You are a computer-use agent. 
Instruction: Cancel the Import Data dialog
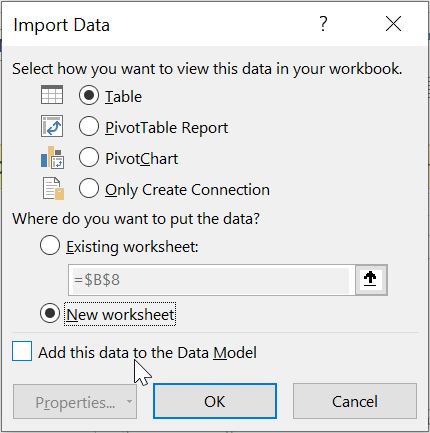click(355, 401)
